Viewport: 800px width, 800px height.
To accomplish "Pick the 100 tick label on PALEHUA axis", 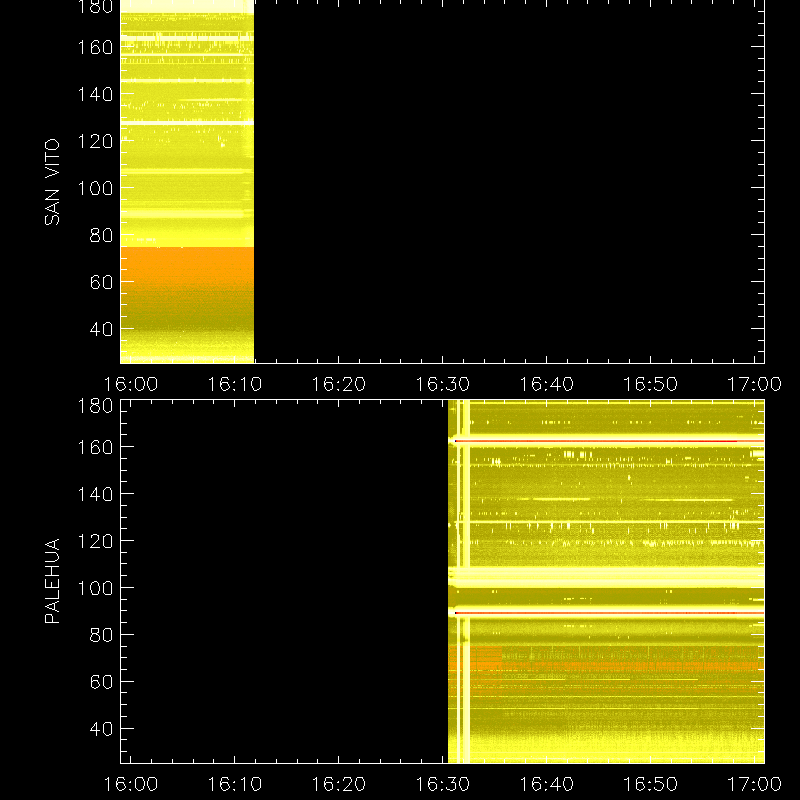I will [95, 588].
